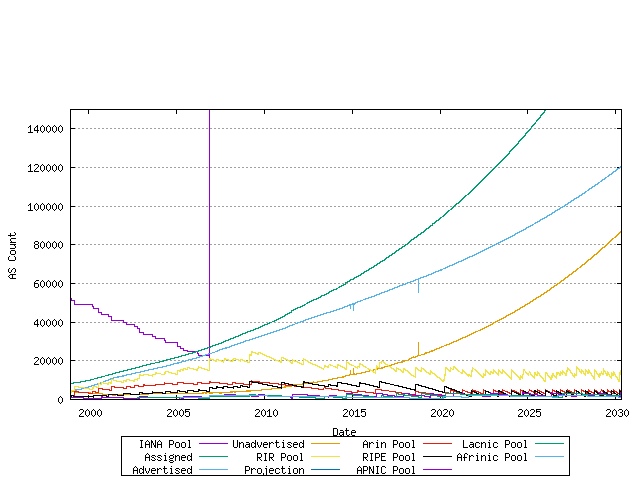Click the AS Count y-axis title

pos(13,255)
